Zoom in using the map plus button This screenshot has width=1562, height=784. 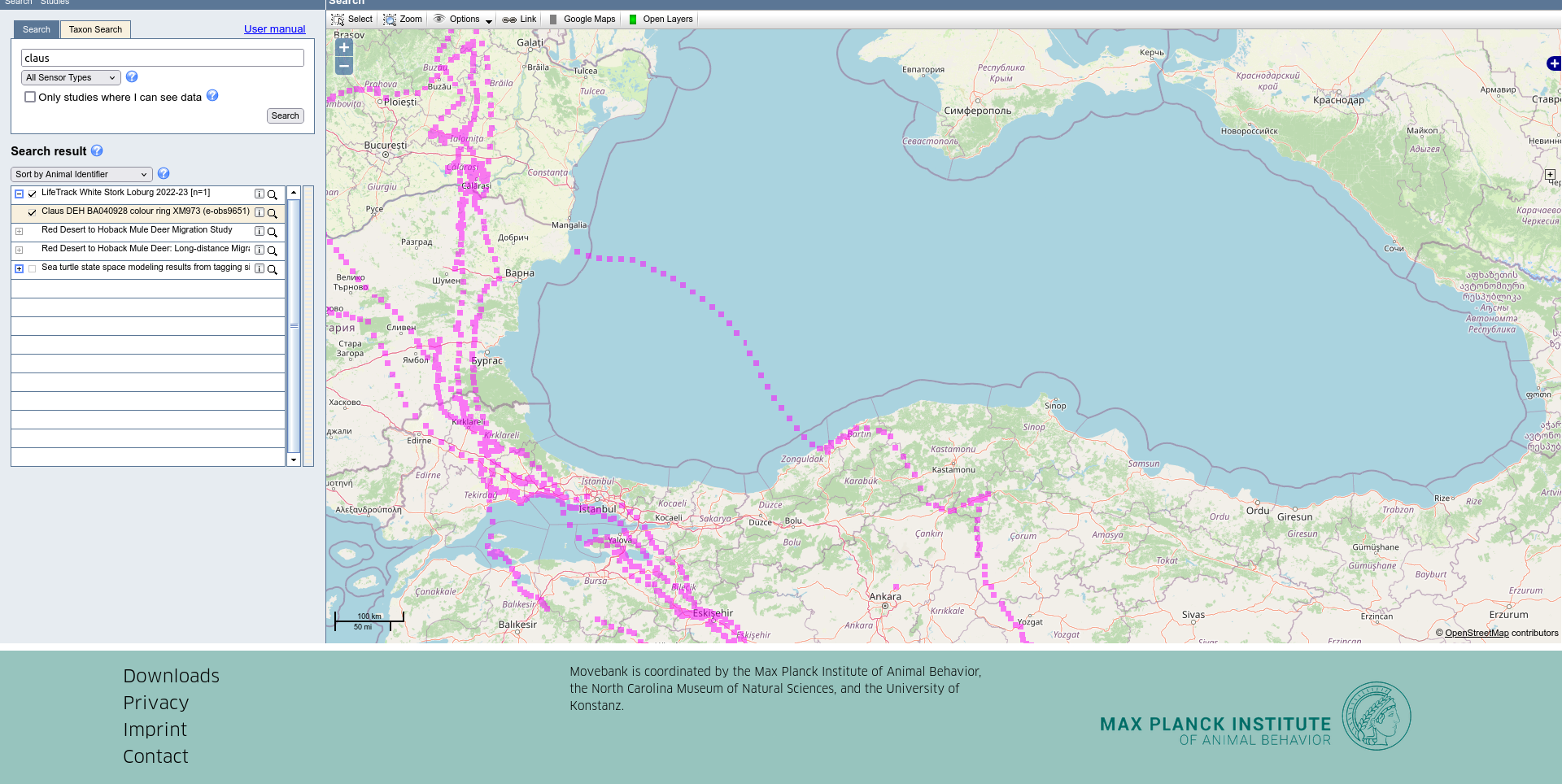pyautogui.click(x=344, y=48)
